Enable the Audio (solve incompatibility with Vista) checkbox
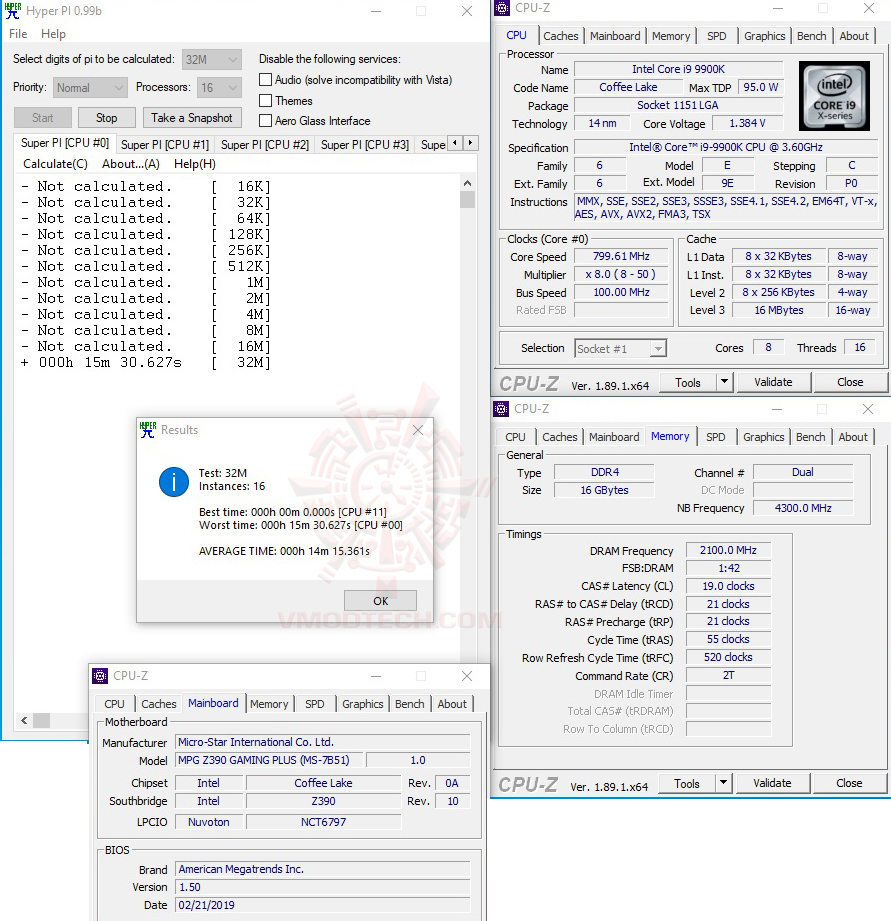The height and width of the screenshot is (921, 891). click(x=265, y=79)
